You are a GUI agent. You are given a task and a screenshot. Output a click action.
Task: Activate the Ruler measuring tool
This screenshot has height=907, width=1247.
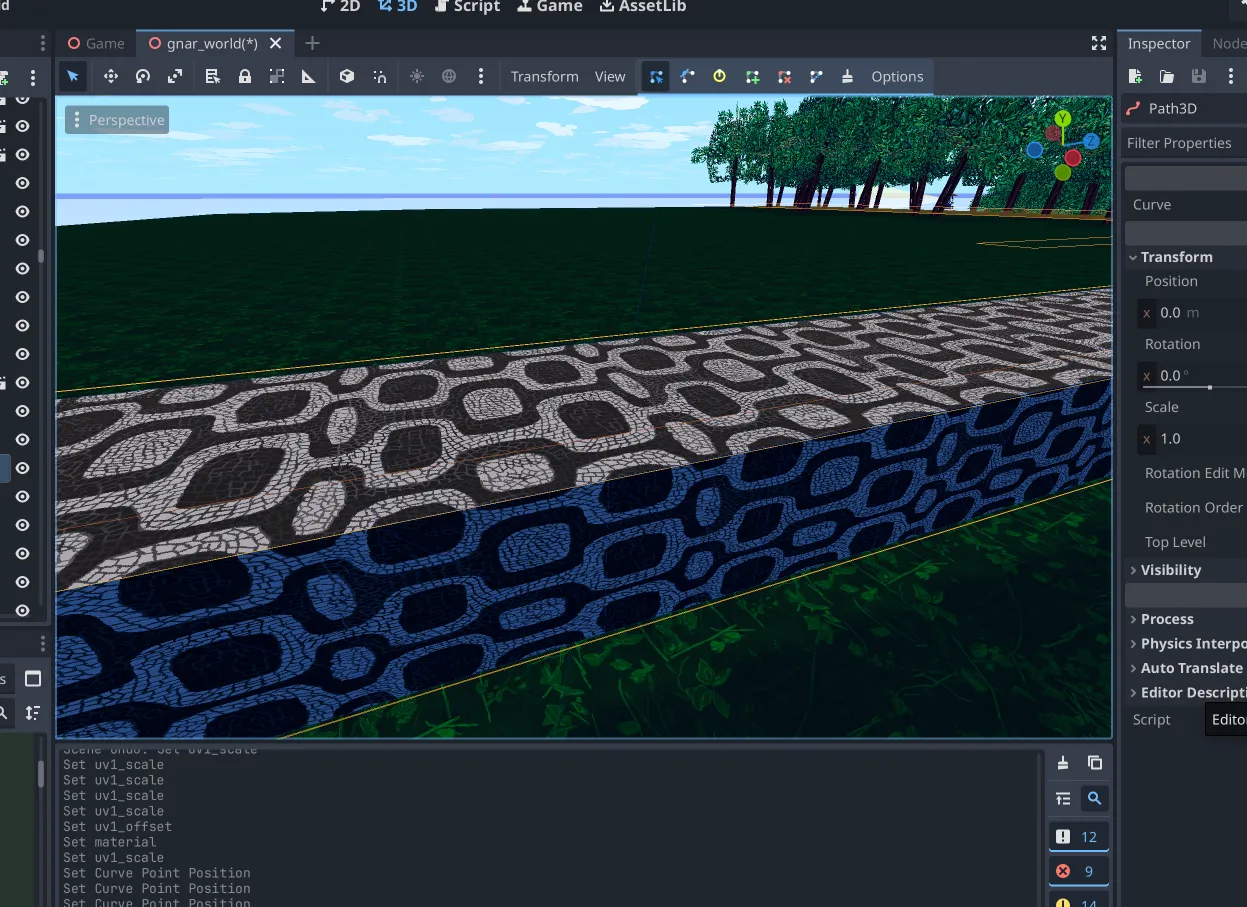(x=309, y=76)
